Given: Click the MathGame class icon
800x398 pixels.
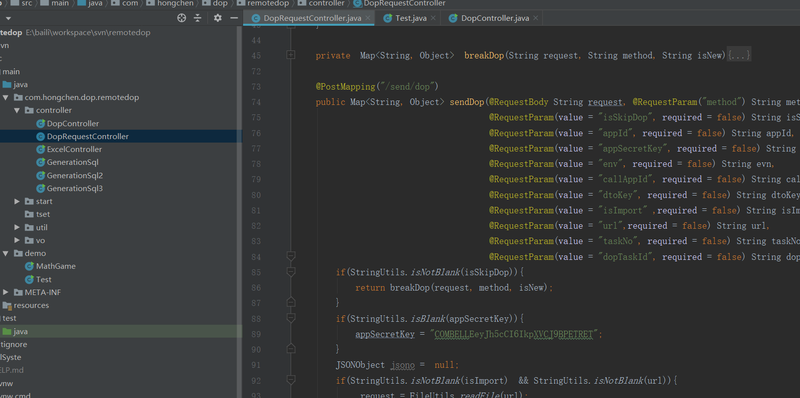Looking at the screenshot, I should (30, 266).
